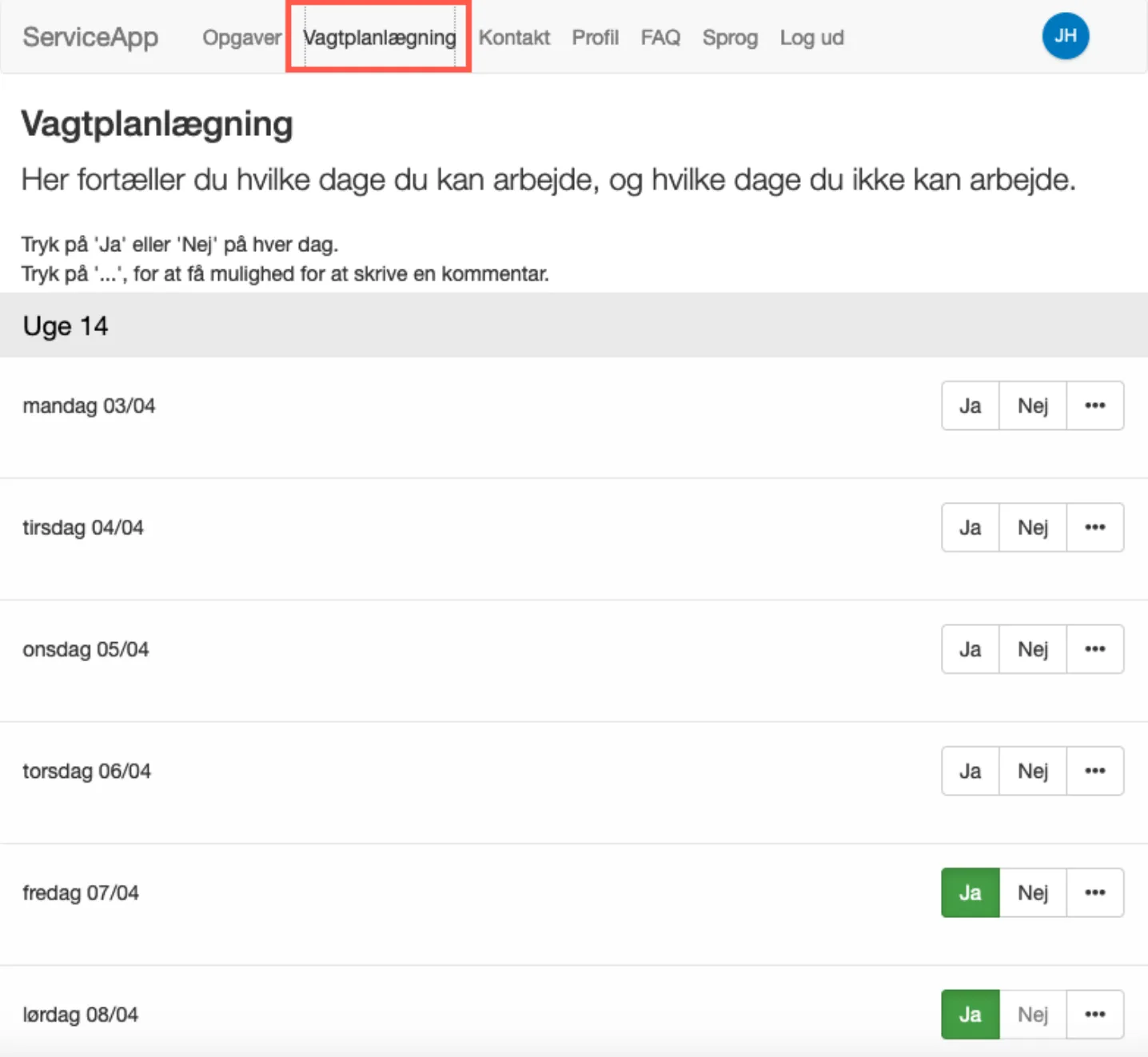
Task: Mark onsdag 05/04 available with Ja
Action: tap(970, 649)
